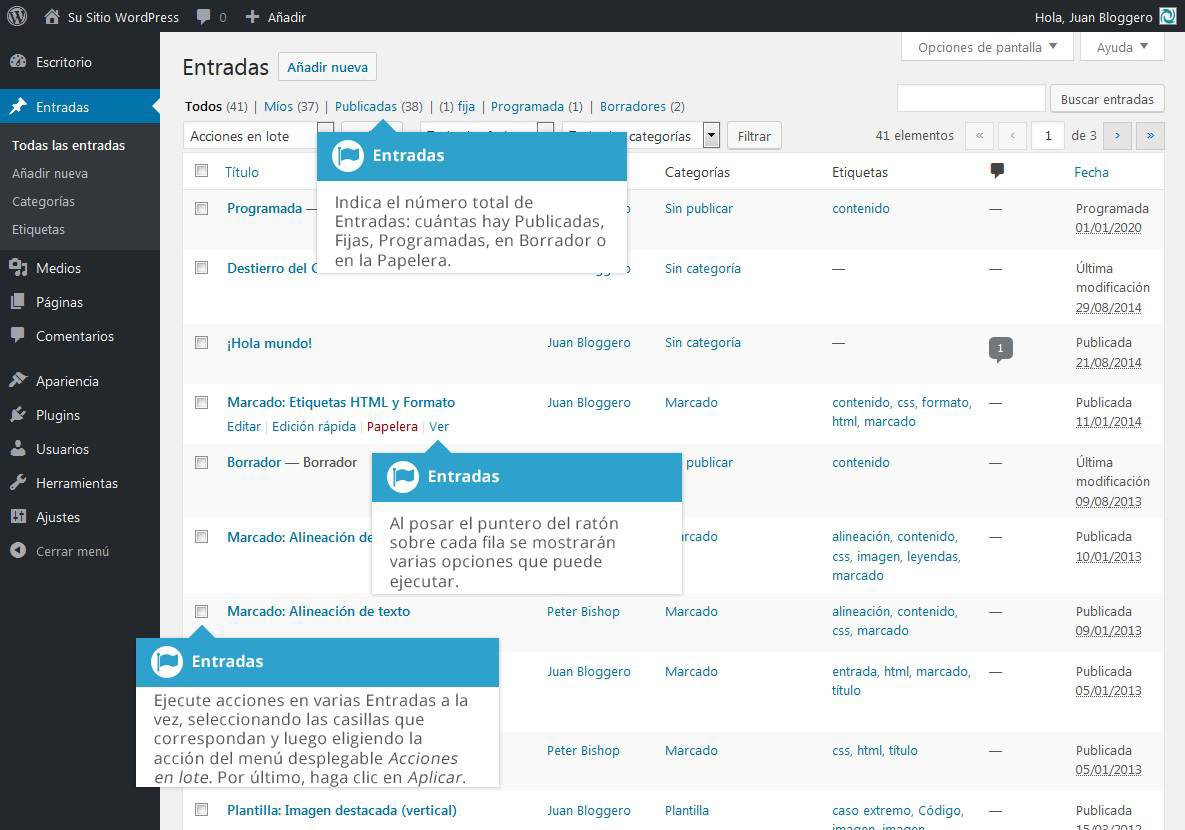Filter entries by the formato tag
This screenshot has height=830, width=1185.
pos(945,402)
